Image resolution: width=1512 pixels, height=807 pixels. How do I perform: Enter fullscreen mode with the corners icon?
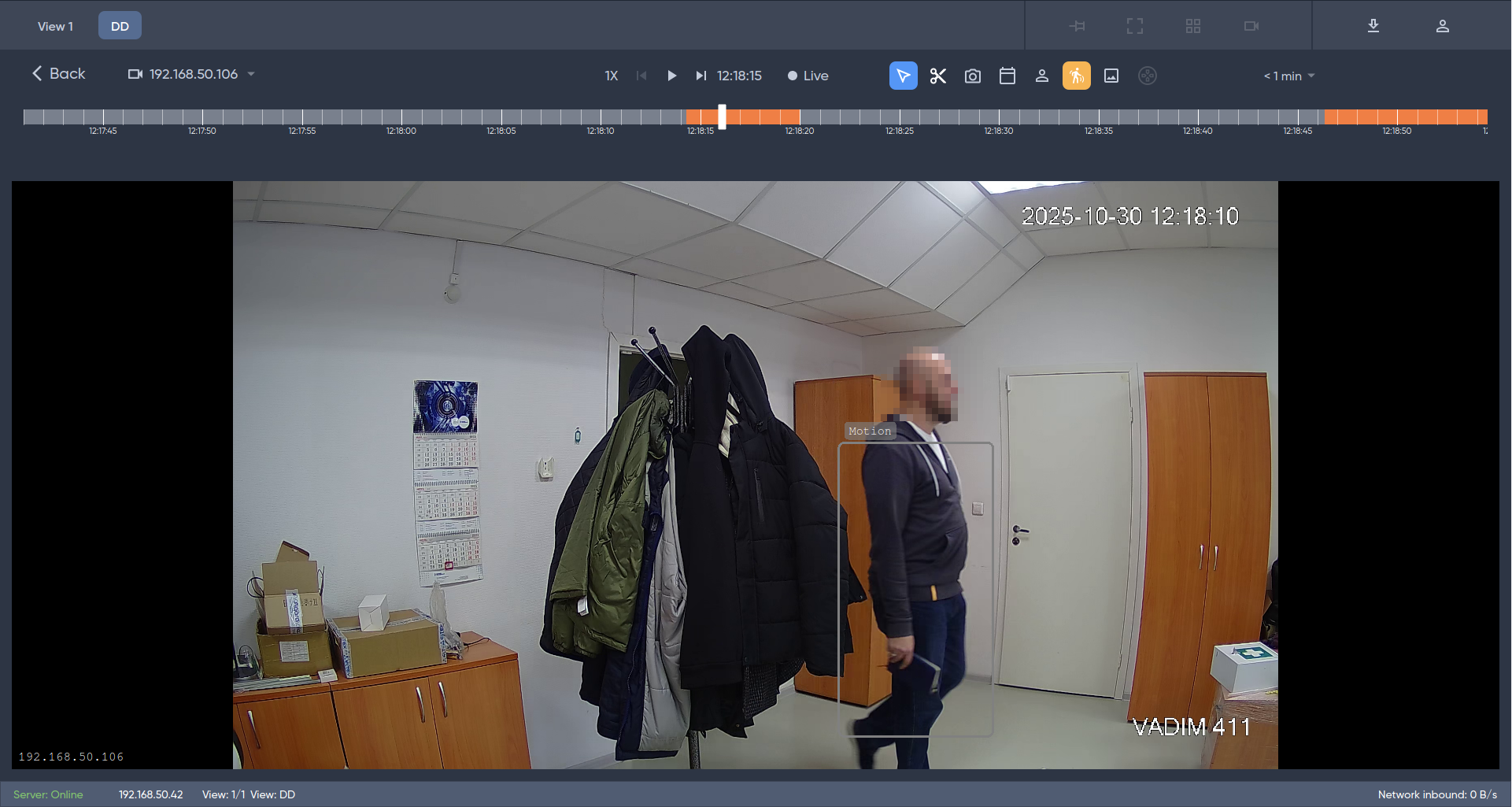(1135, 26)
